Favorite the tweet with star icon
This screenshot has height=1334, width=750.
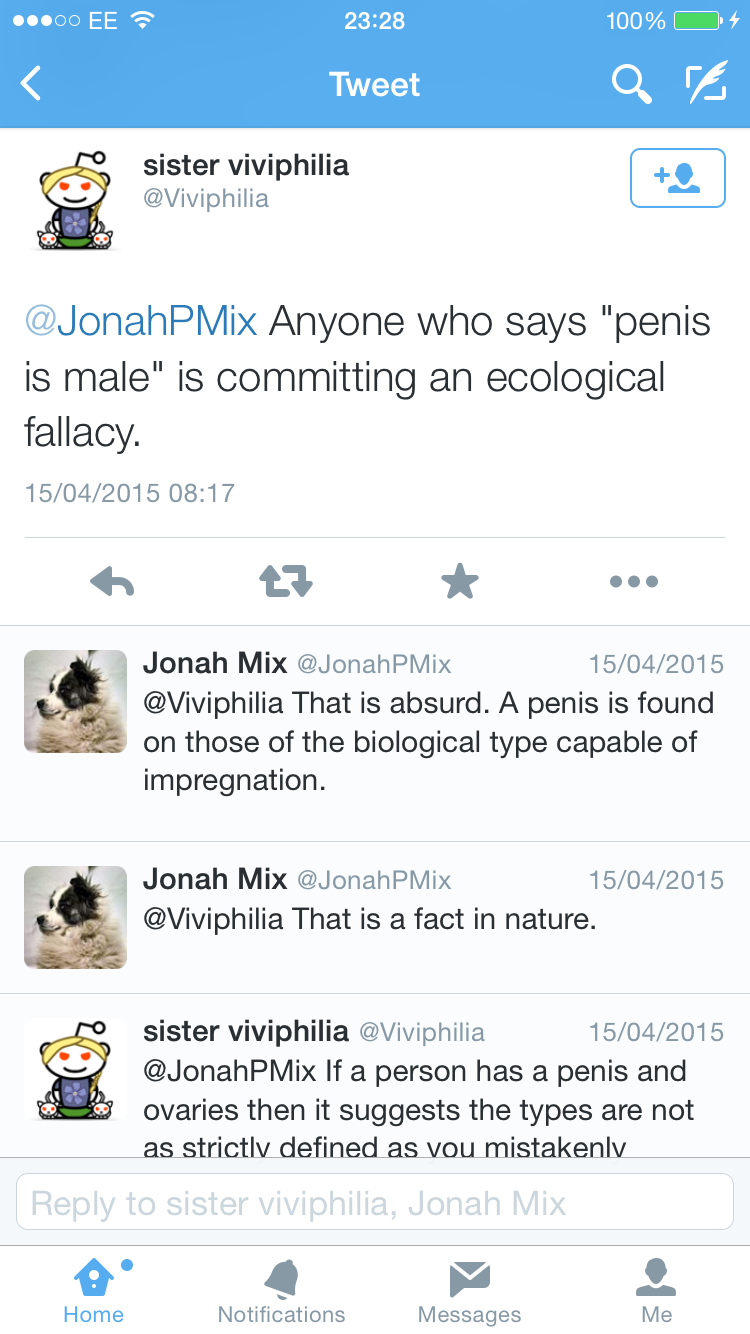click(x=460, y=581)
